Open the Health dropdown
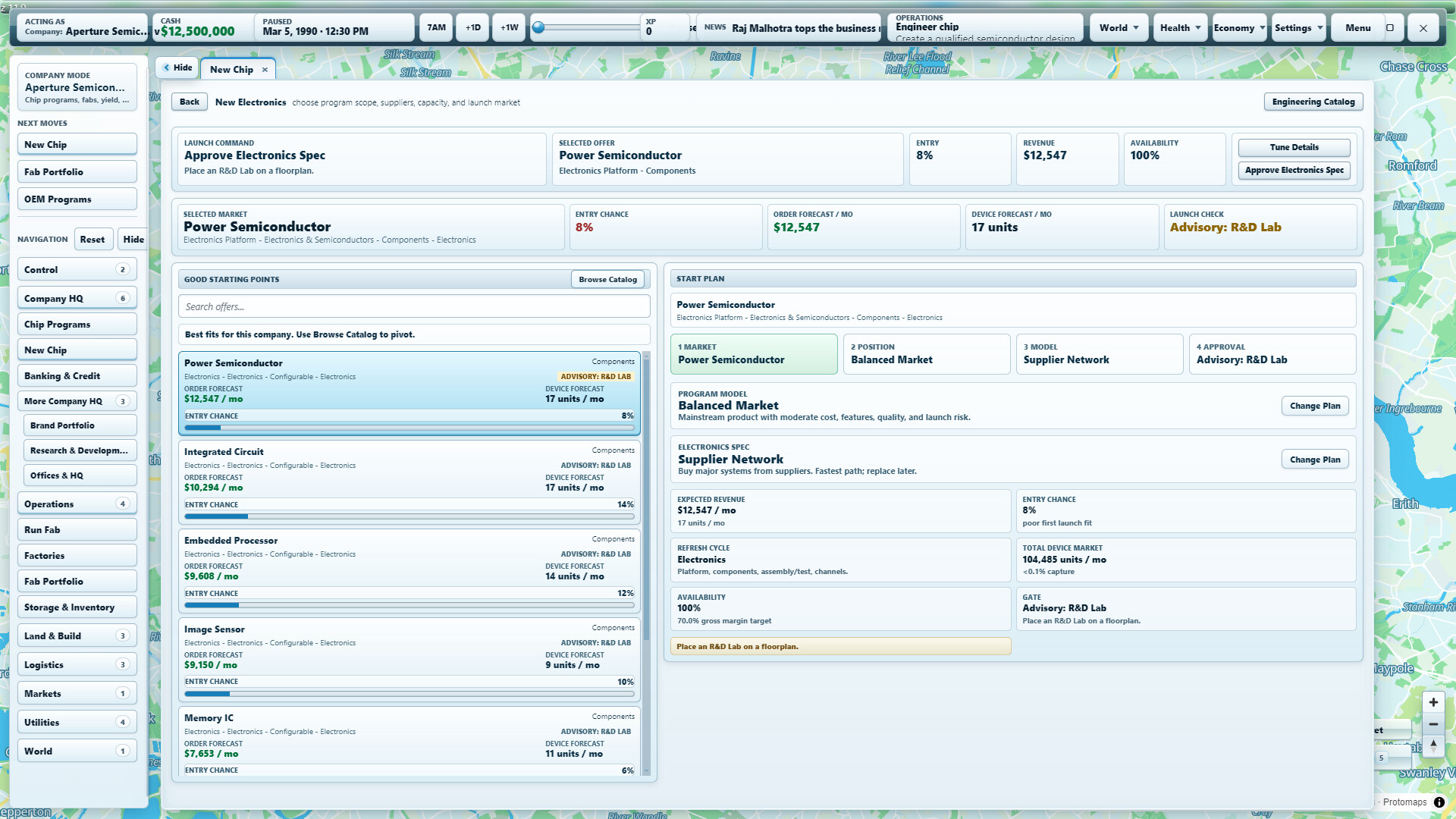 (x=1180, y=28)
